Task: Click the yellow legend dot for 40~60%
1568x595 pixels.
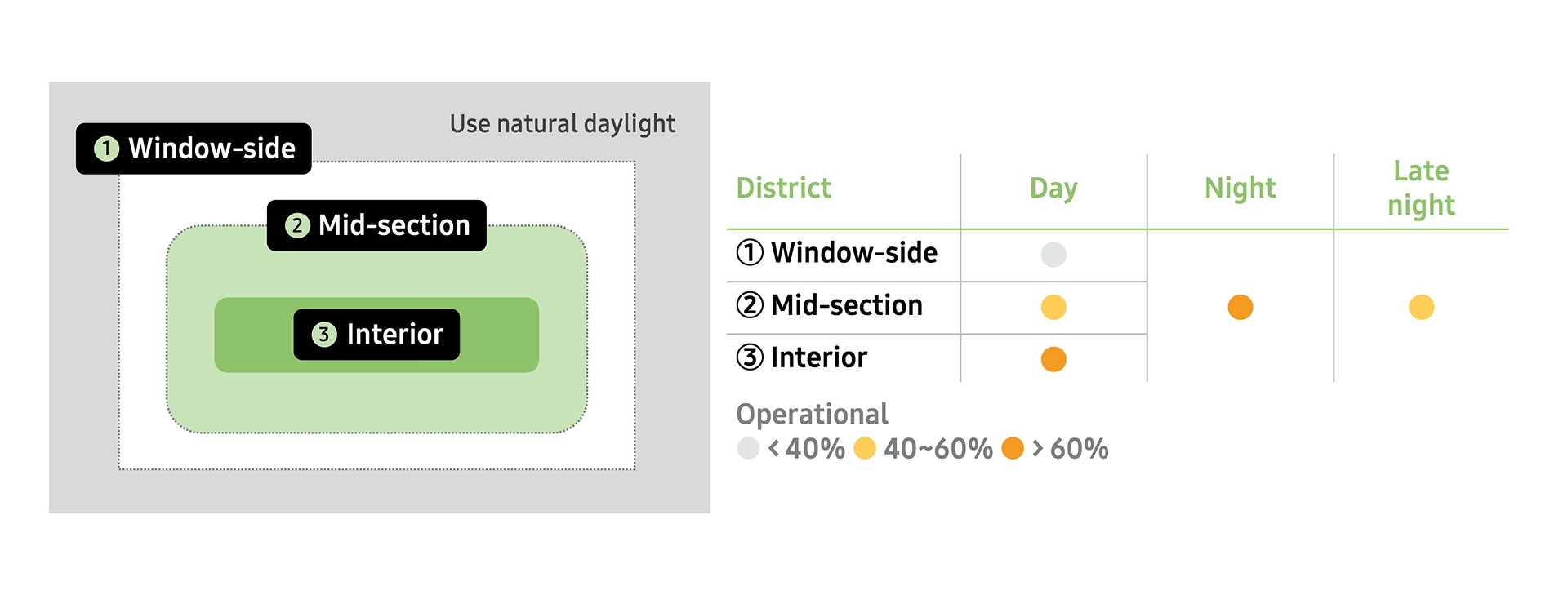Action: (864, 448)
